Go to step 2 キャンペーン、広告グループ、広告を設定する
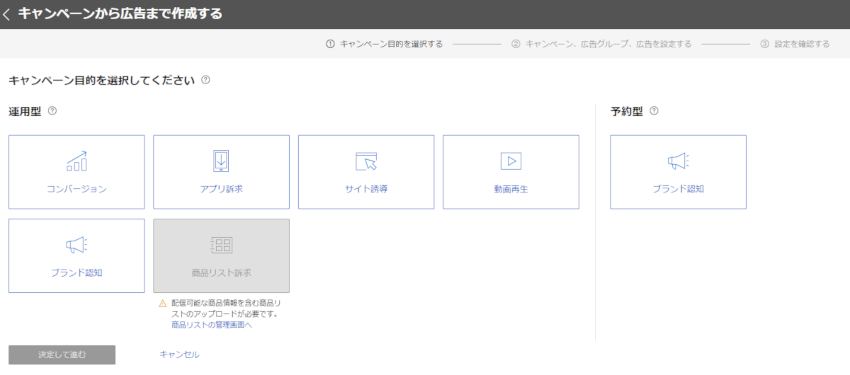 tap(601, 44)
